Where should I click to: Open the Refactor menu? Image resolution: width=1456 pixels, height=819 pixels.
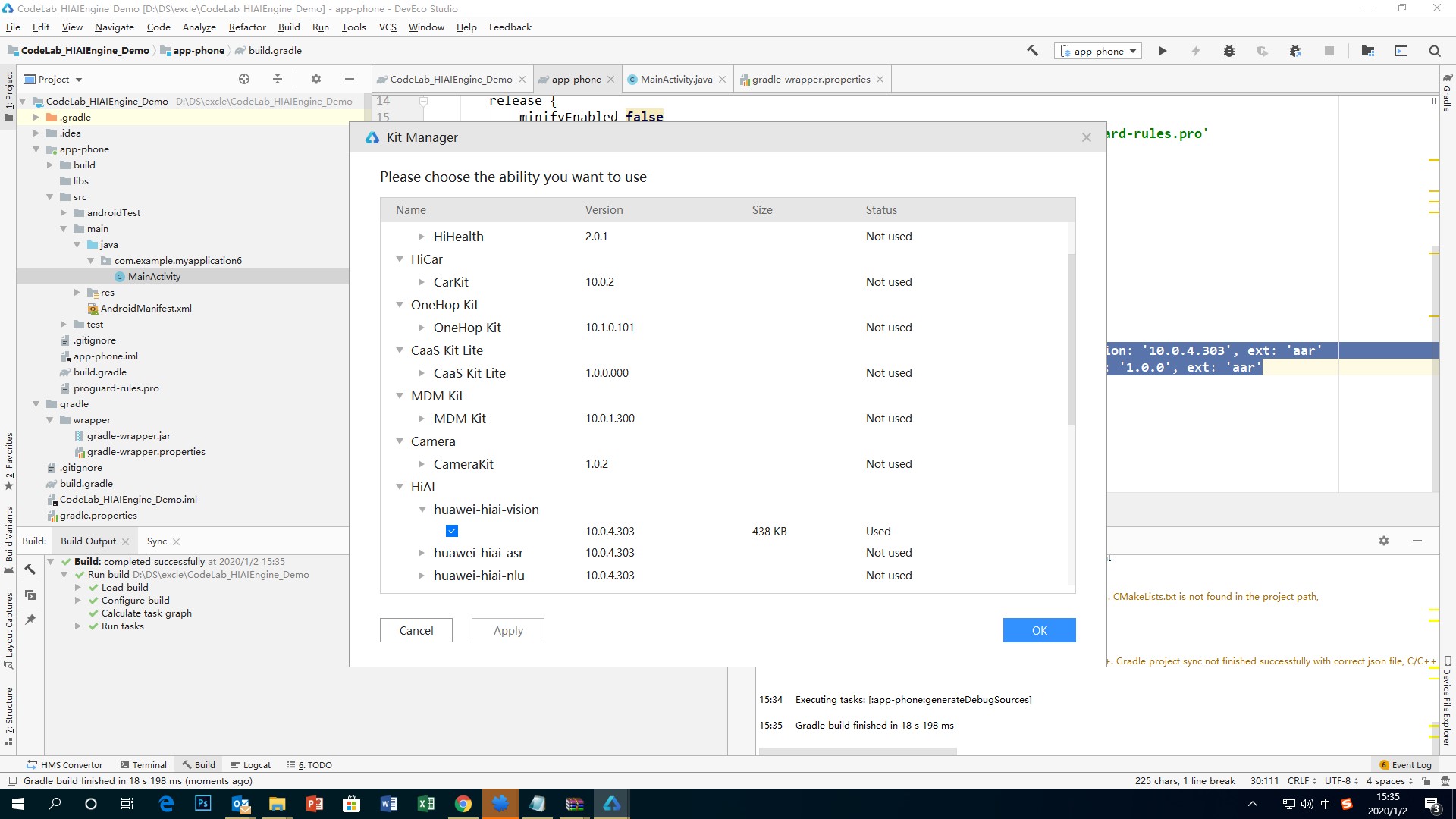pyautogui.click(x=247, y=27)
